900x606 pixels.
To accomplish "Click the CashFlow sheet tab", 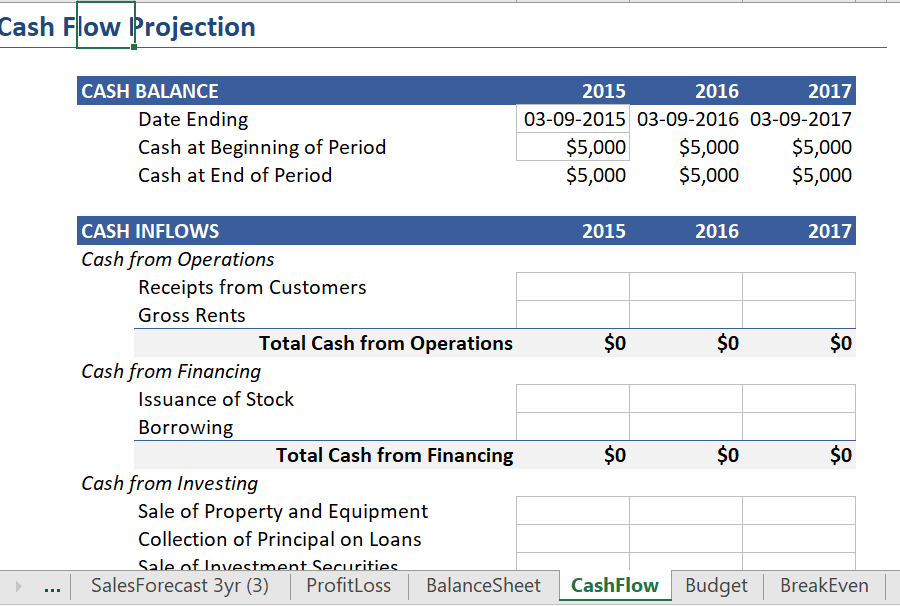I will pos(615,585).
